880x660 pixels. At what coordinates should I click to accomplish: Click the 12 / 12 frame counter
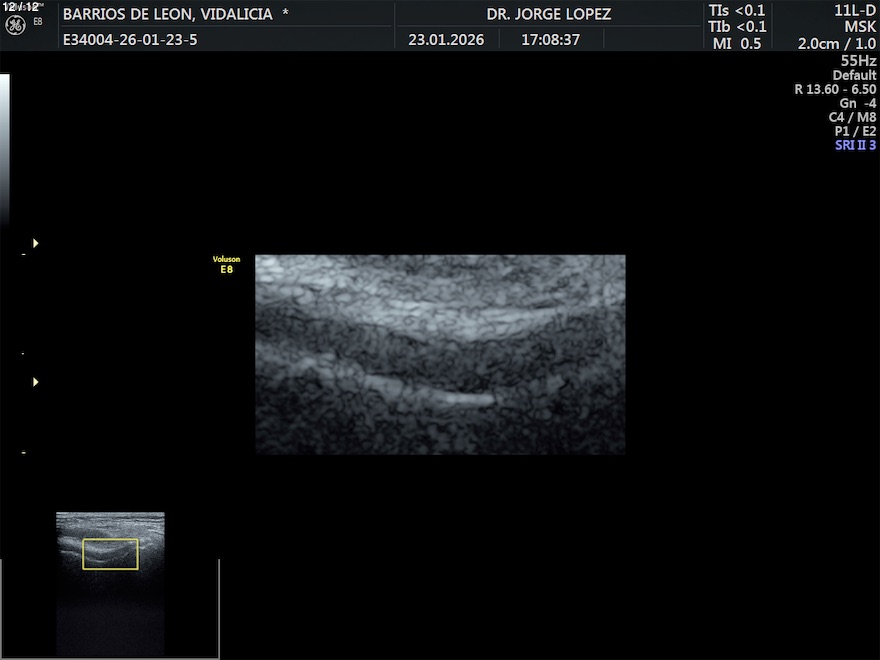point(20,7)
